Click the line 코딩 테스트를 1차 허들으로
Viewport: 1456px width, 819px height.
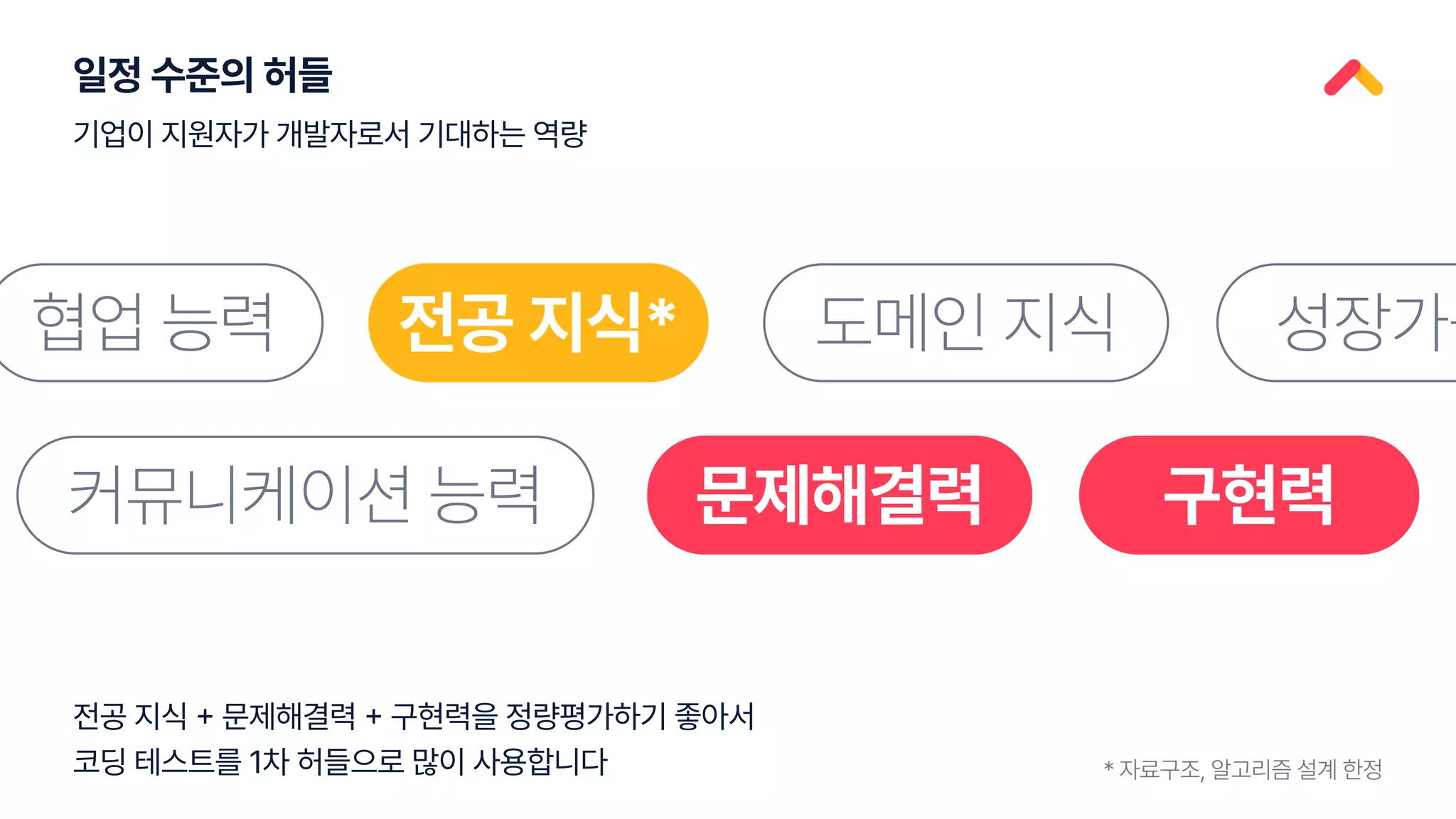(341, 761)
